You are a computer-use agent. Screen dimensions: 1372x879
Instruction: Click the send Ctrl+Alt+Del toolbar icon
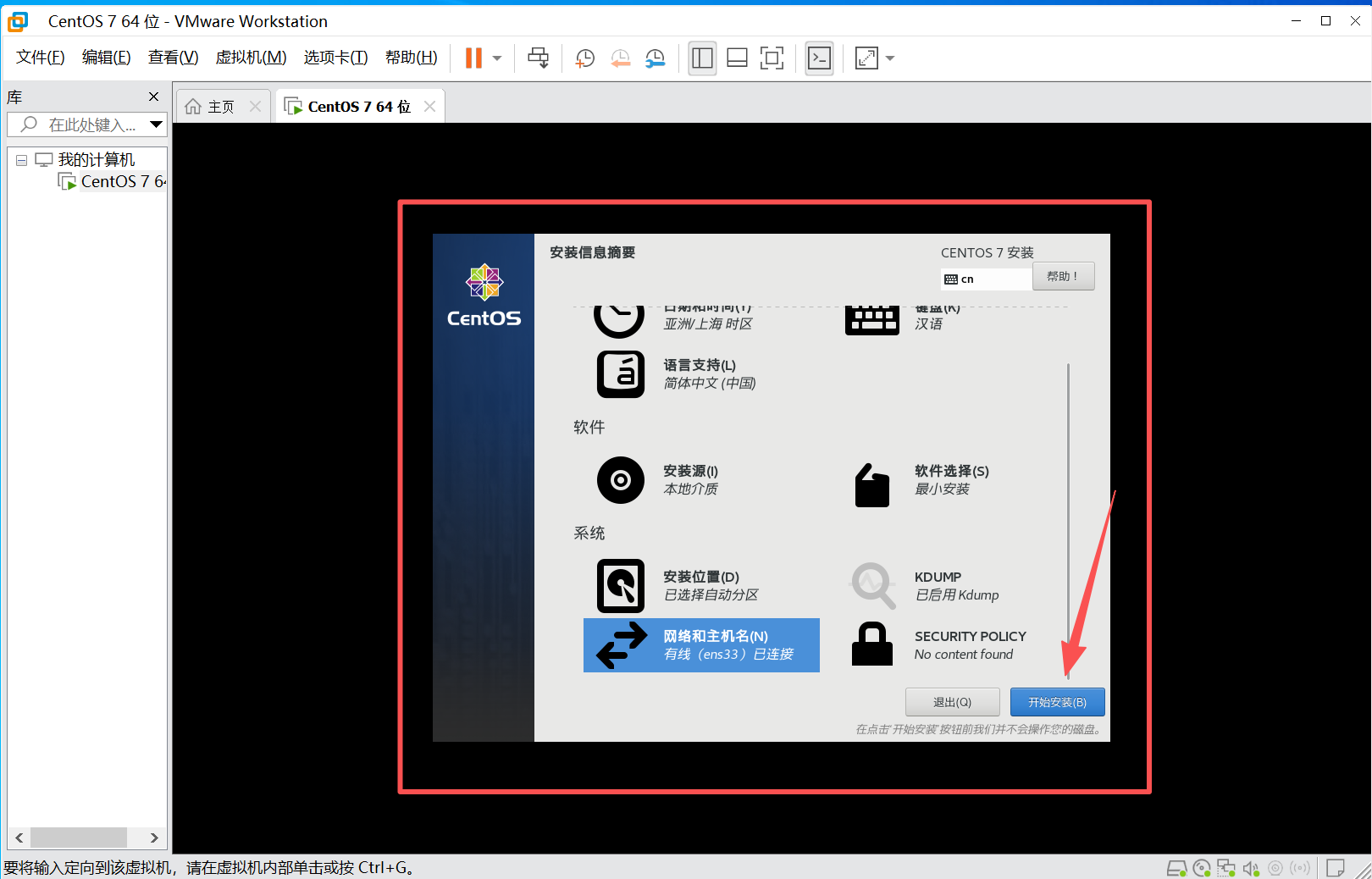pyautogui.click(x=538, y=58)
